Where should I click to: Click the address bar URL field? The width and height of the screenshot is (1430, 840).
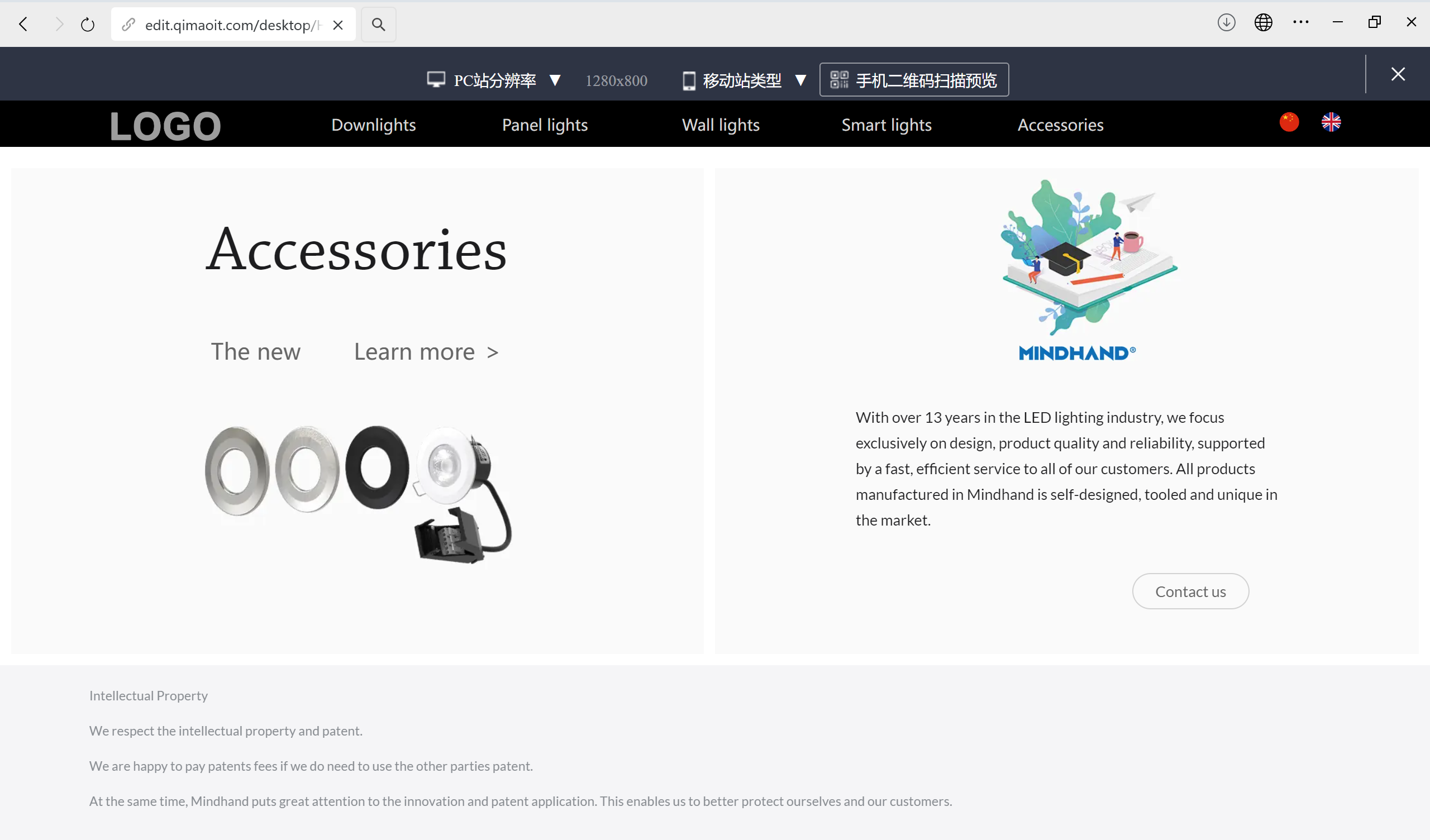click(233, 25)
